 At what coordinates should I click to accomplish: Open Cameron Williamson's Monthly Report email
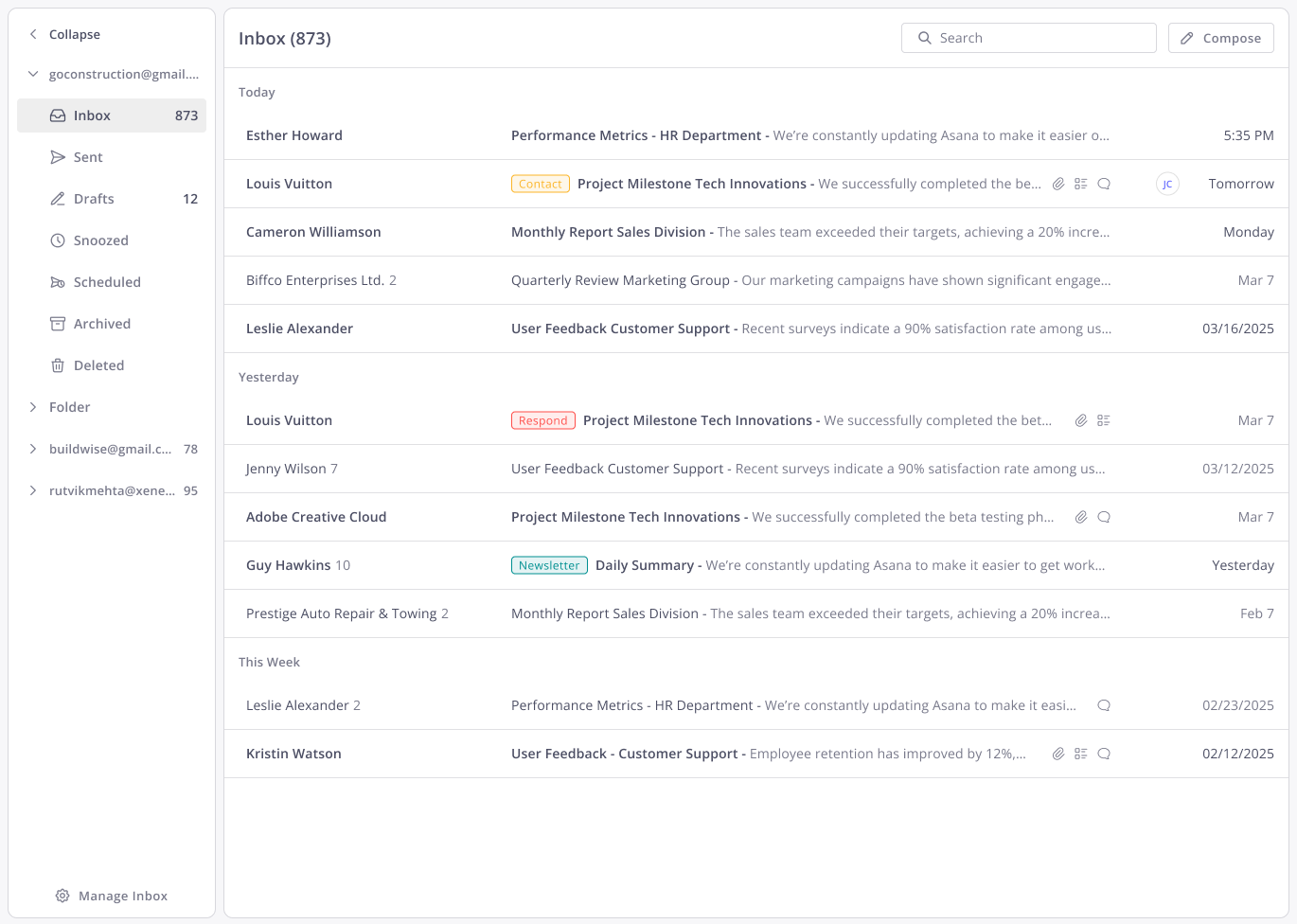pyautogui.click(x=756, y=232)
